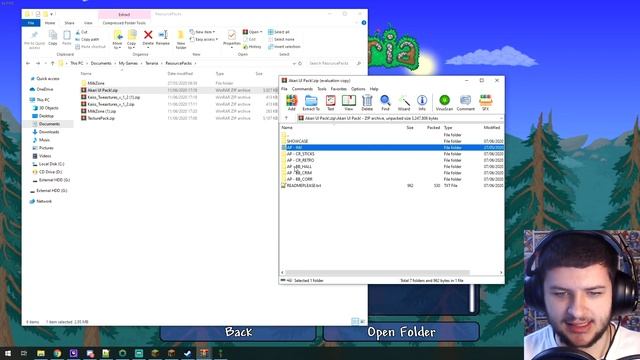This screenshot has width=640, height=360.
Task: Open Steam from the taskbar
Action: click(188, 353)
